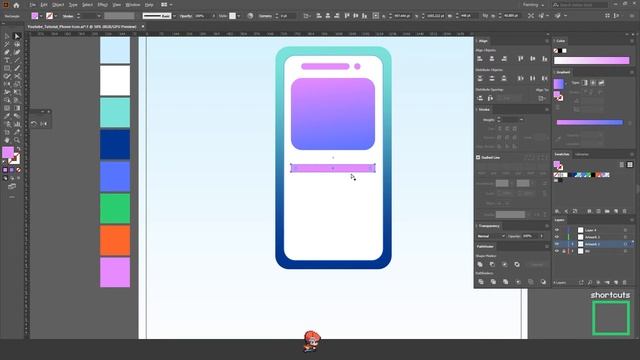Screen dimensions: 640x360
Task: Expand the BG layer contents
Action: point(572,251)
